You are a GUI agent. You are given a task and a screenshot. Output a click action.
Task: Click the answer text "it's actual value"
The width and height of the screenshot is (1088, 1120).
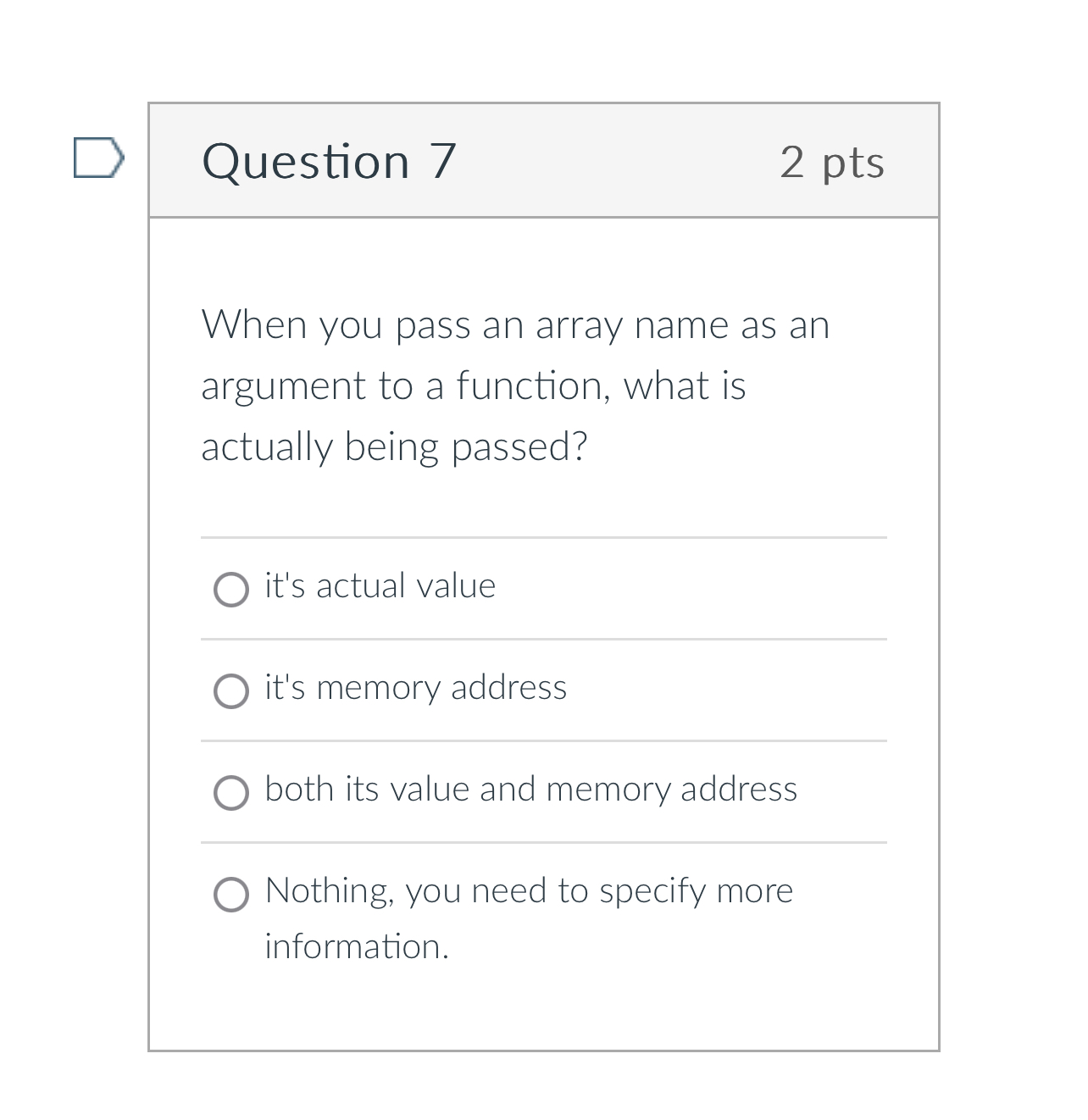[380, 585]
